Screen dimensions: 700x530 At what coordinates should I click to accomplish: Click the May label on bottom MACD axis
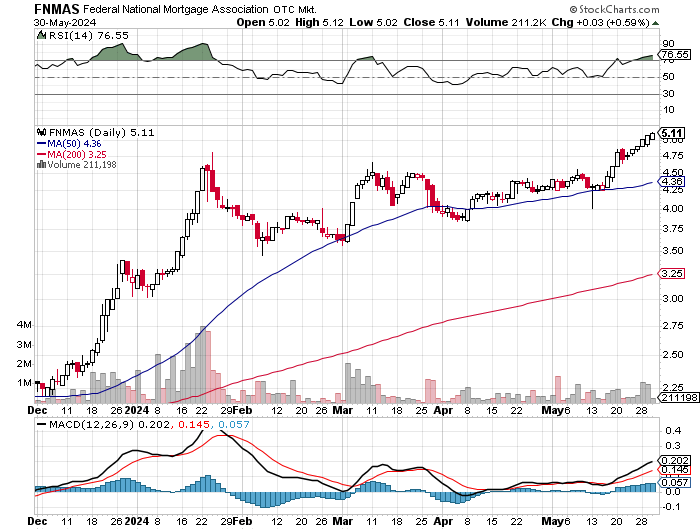click(x=551, y=521)
